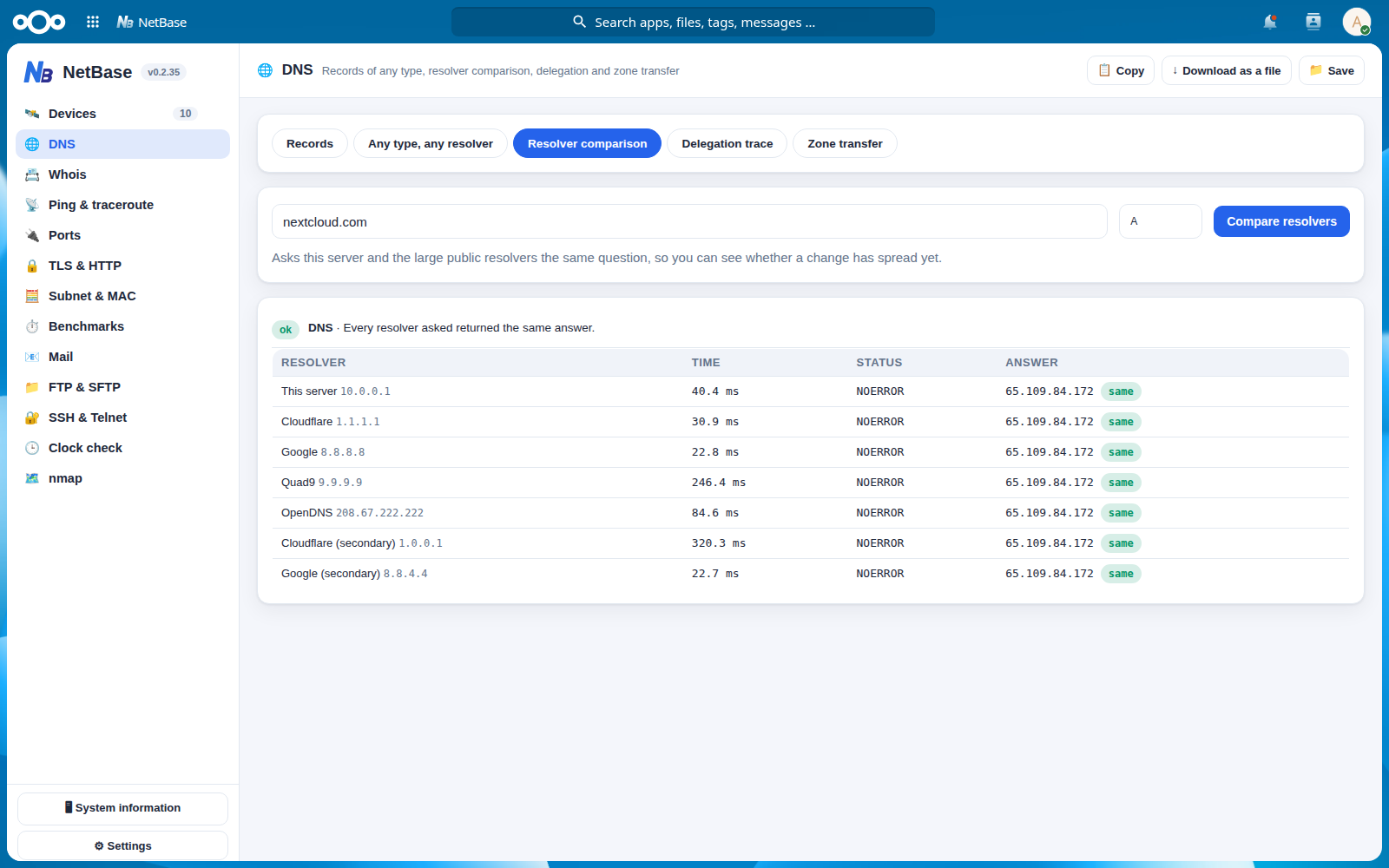
Task: Click the nmap map icon
Action: click(32, 478)
